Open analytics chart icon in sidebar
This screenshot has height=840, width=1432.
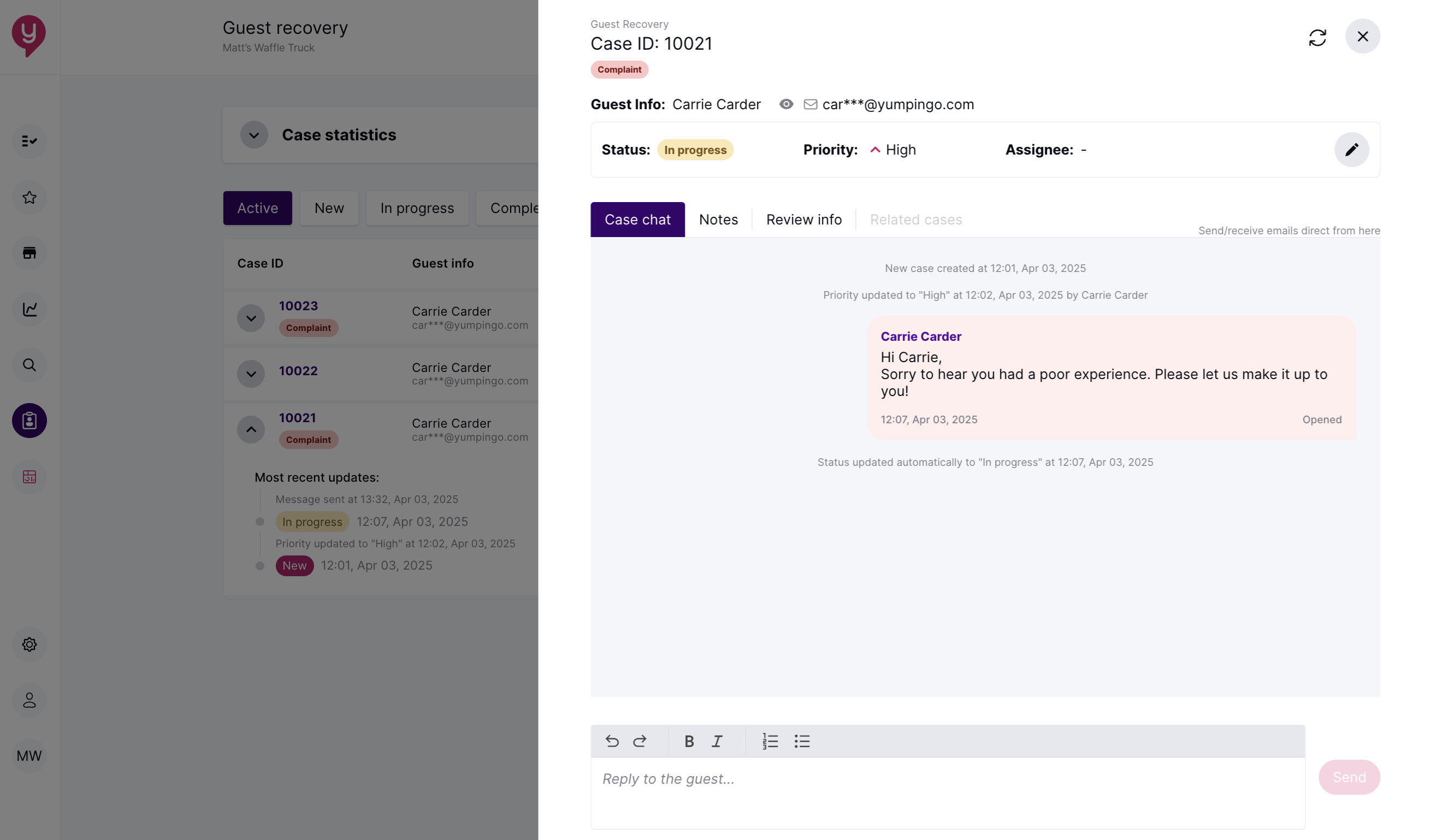coord(29,309)
